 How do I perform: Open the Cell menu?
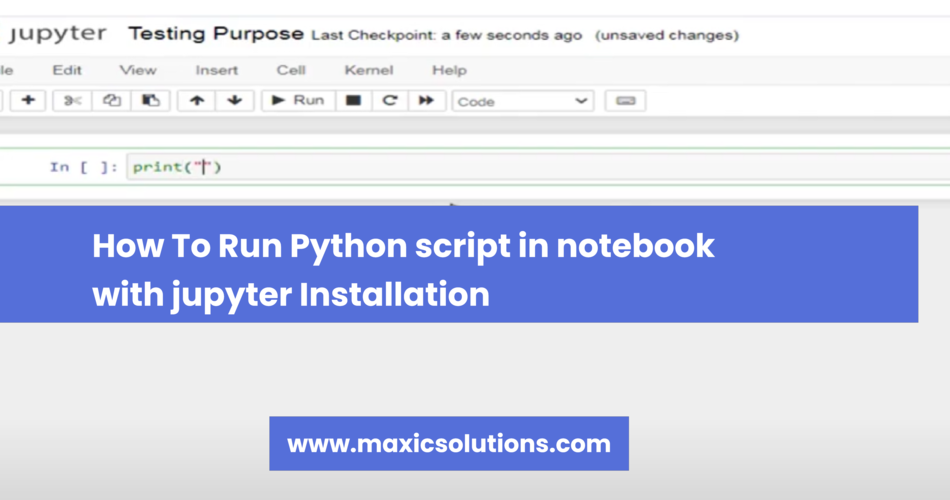click(291, 70)
